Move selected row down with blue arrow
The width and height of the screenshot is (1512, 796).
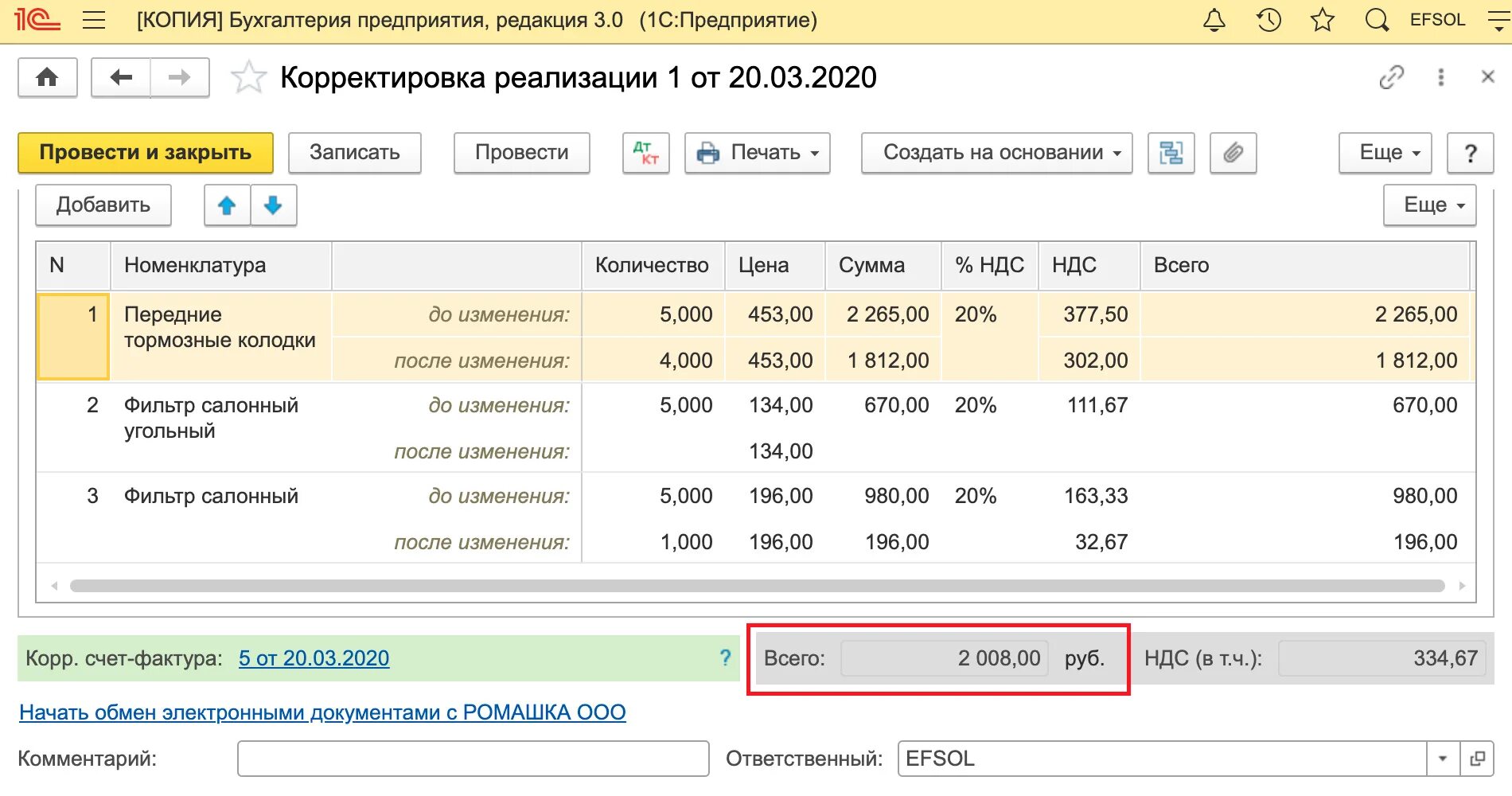point(273,205)
